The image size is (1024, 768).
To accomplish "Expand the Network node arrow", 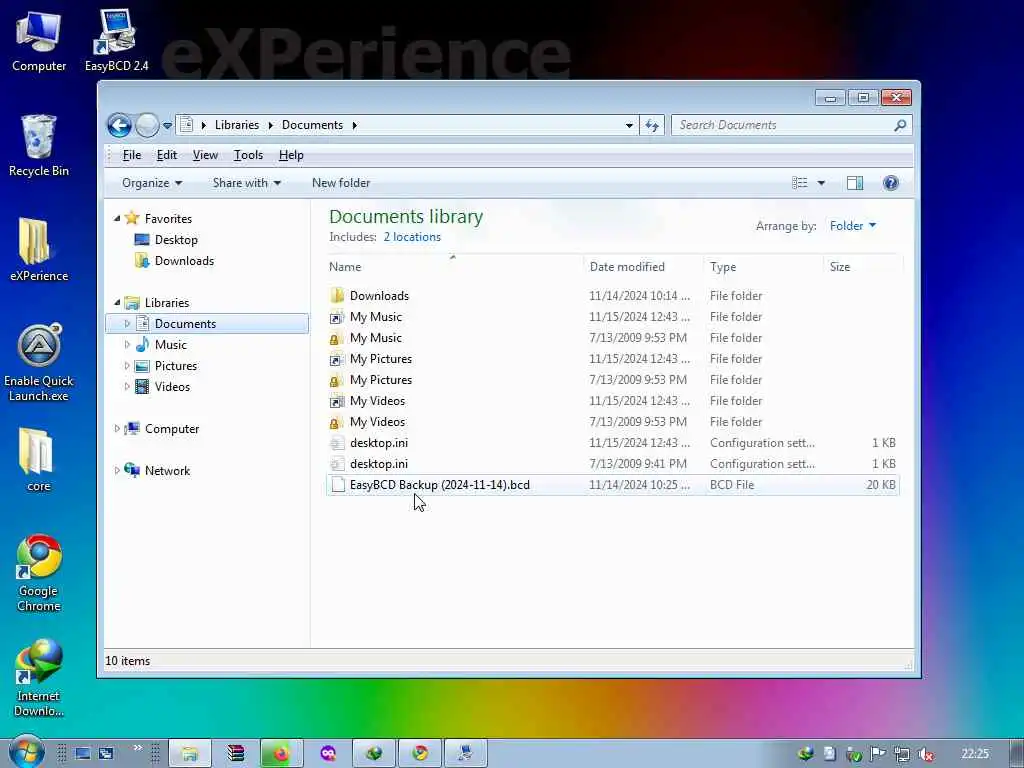I will tap(117, 470).
